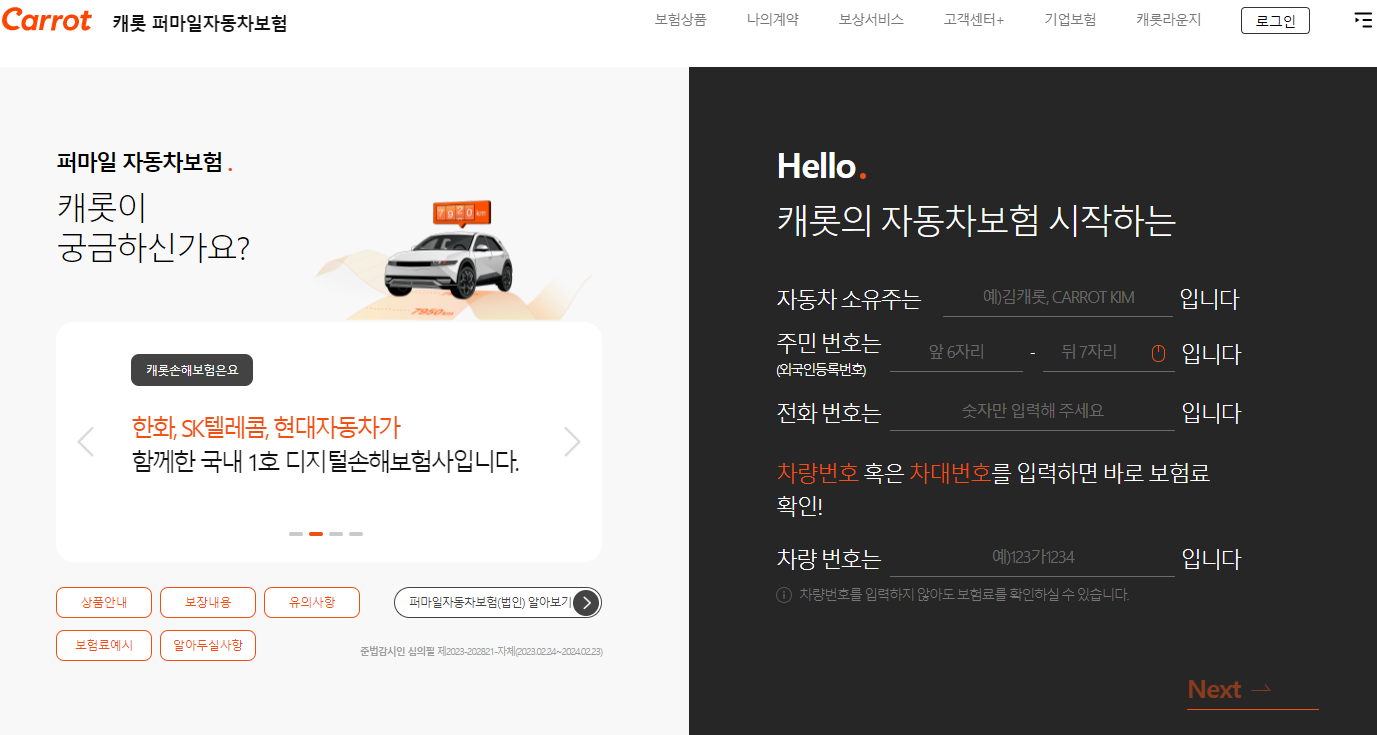Viewport: 1377px width, 735px height.
Task: Select third carousel indicator dot
Action: pos(336,534)
